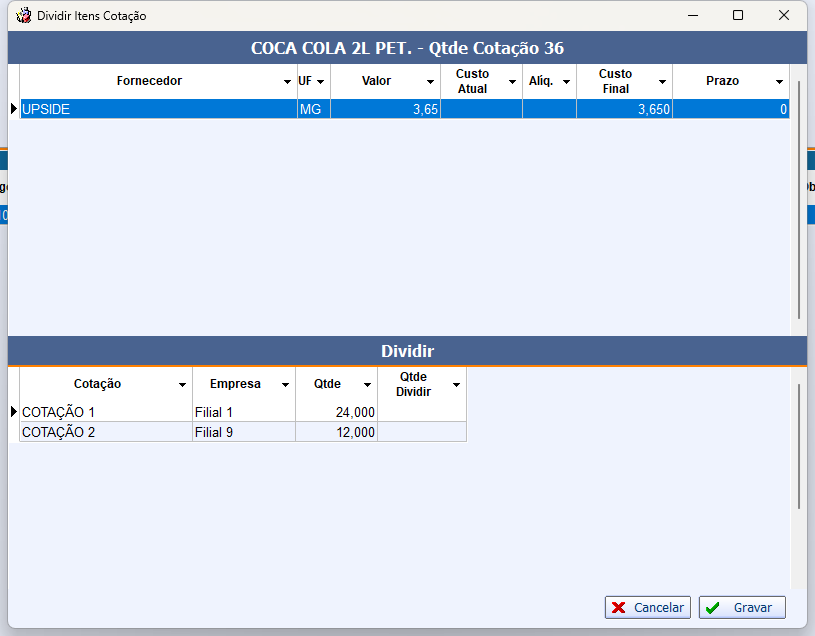Expand the Valor column dropdown arrow

pyautogui.click(x=430, y=82)
